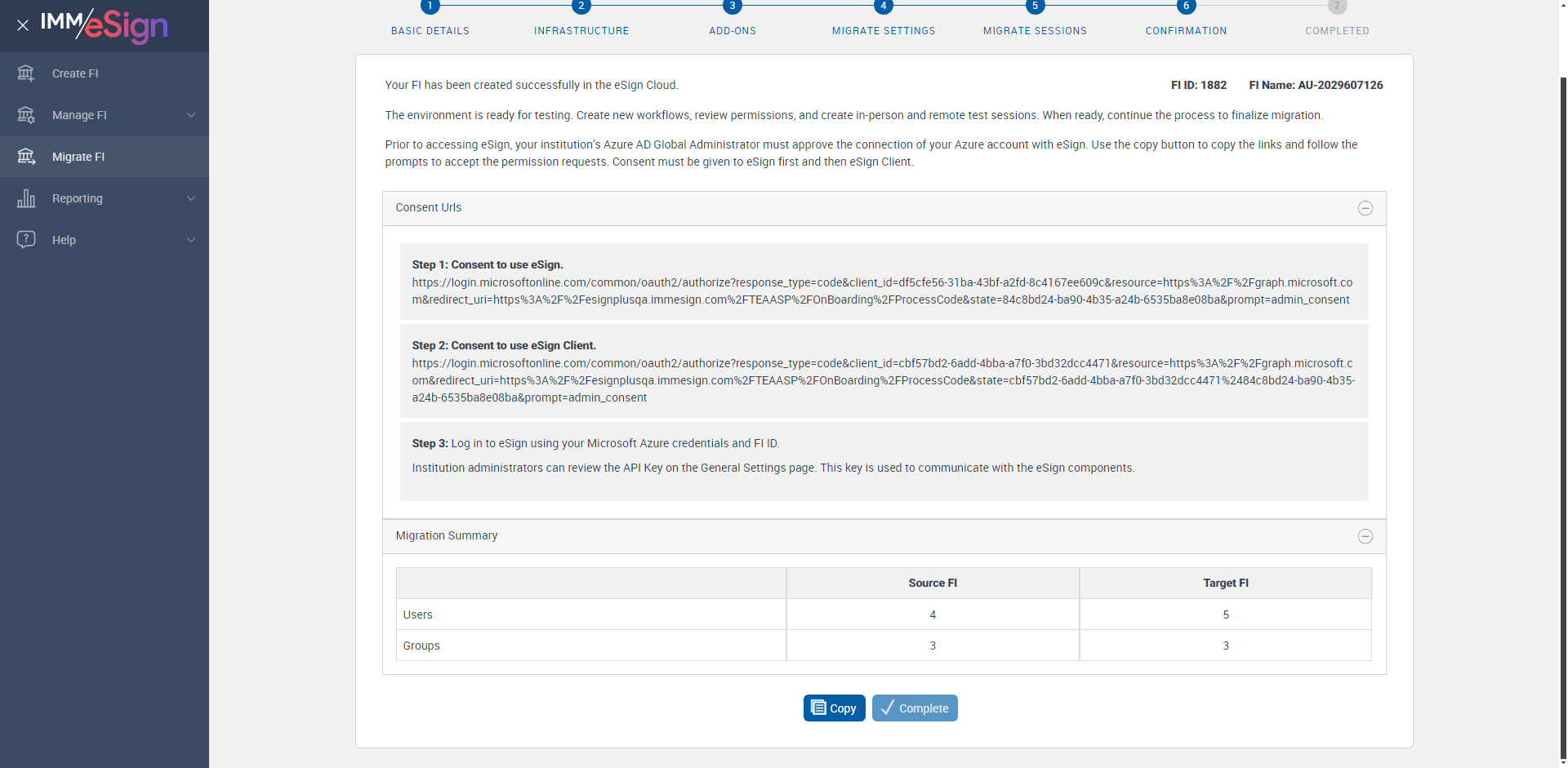1568x768 pixels.
Task: Go to step 2 circle Infrastructure
Action: (x=581, y=7)
